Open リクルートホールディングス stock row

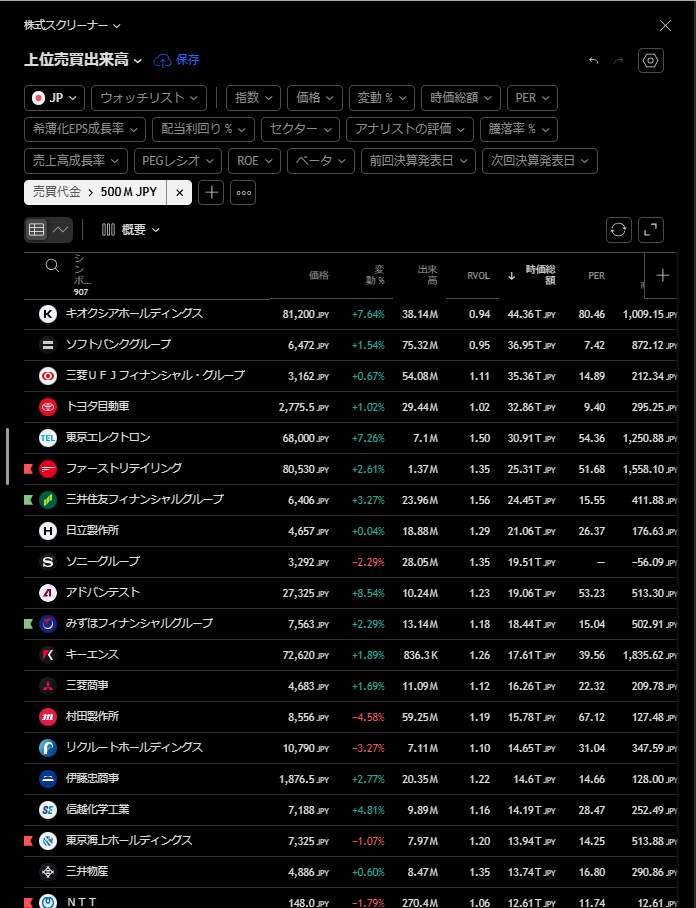coord(350,748)
